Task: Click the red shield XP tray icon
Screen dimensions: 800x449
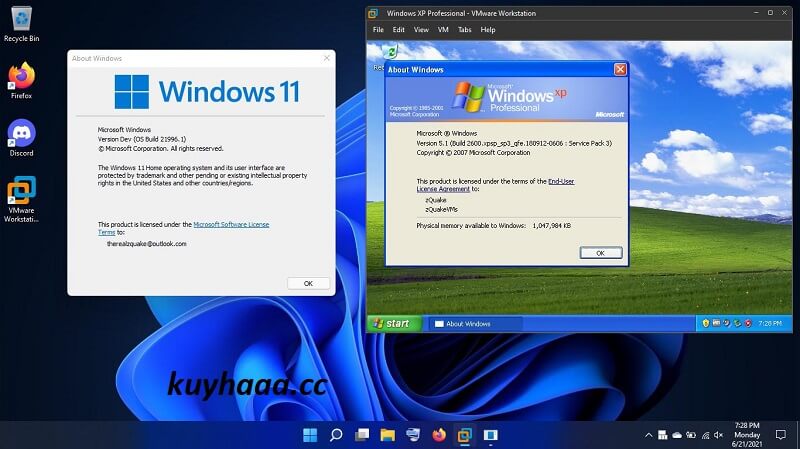Action: click(748, 323)
